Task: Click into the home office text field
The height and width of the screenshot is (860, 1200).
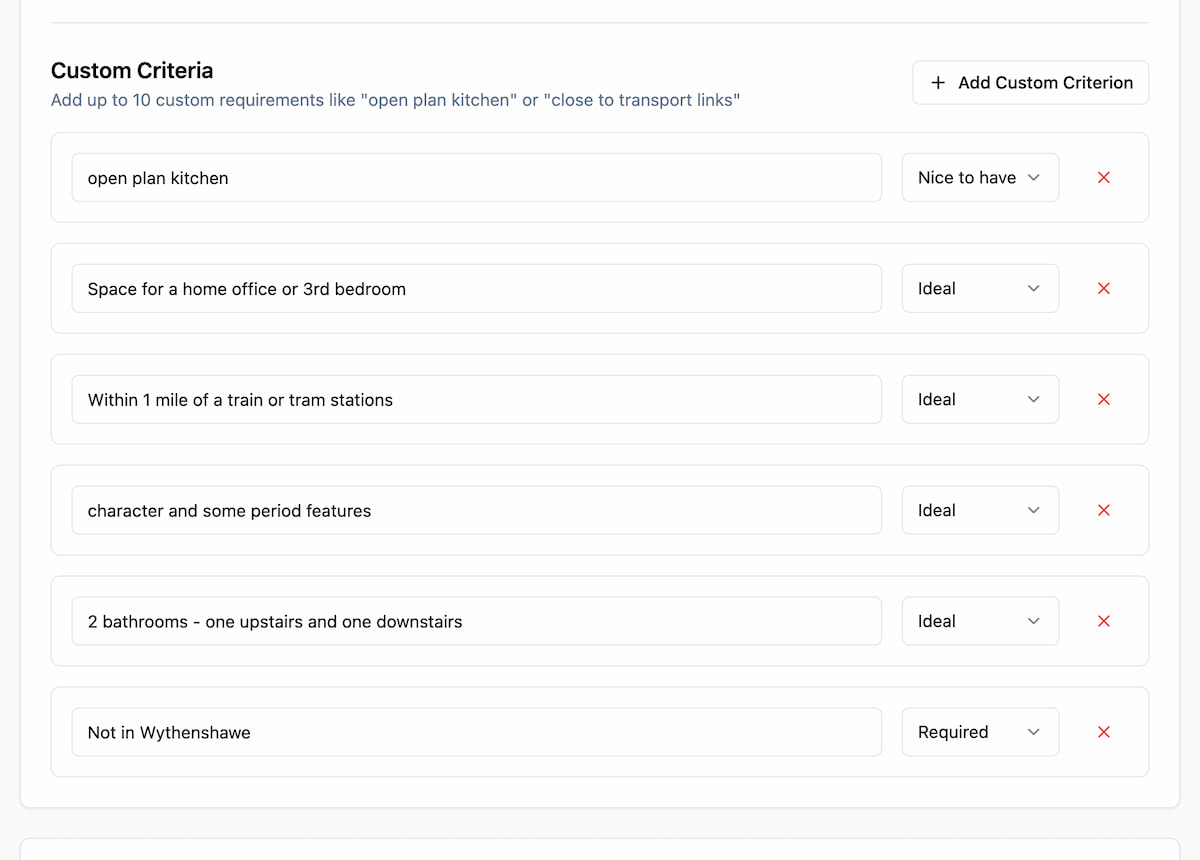Action: (476, 289)
